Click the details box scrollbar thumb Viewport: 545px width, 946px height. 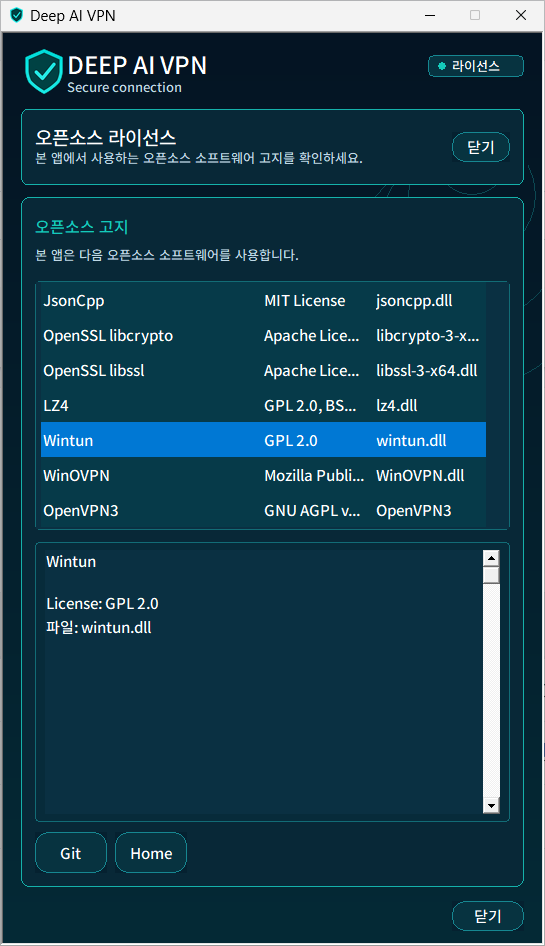[x=491, y=575]
